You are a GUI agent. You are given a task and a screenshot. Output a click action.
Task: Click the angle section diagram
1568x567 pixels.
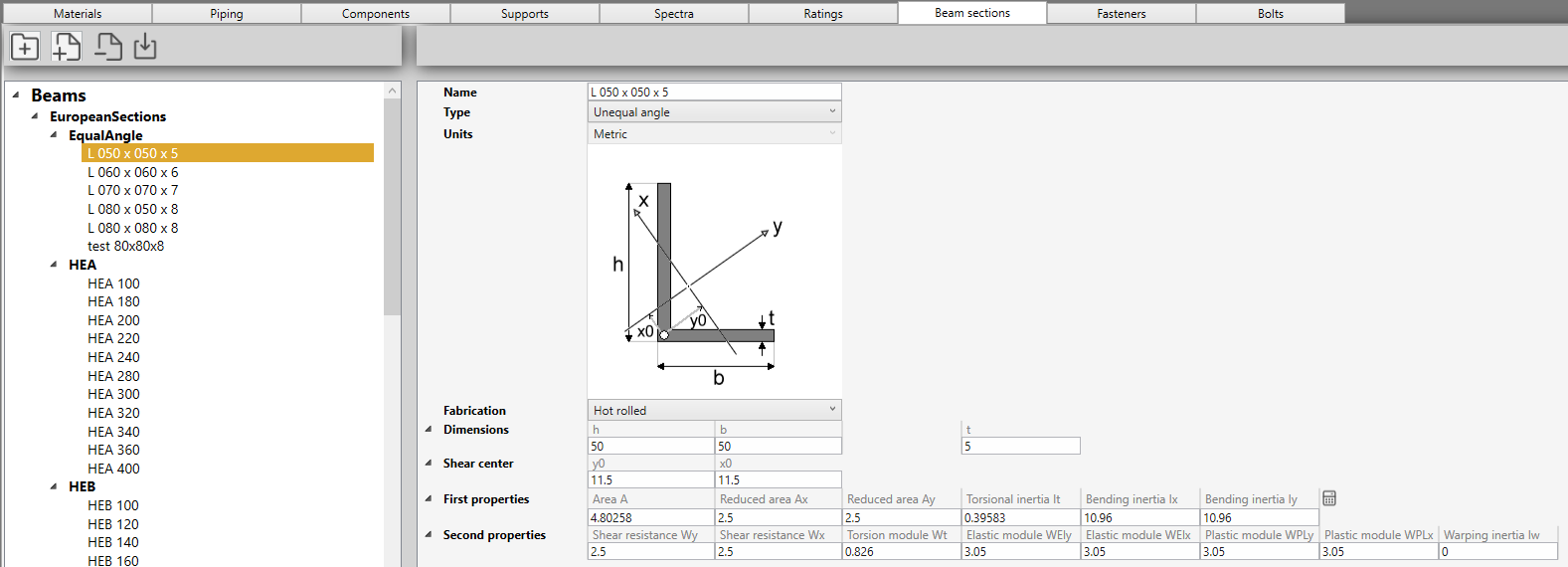coord(715,271)
